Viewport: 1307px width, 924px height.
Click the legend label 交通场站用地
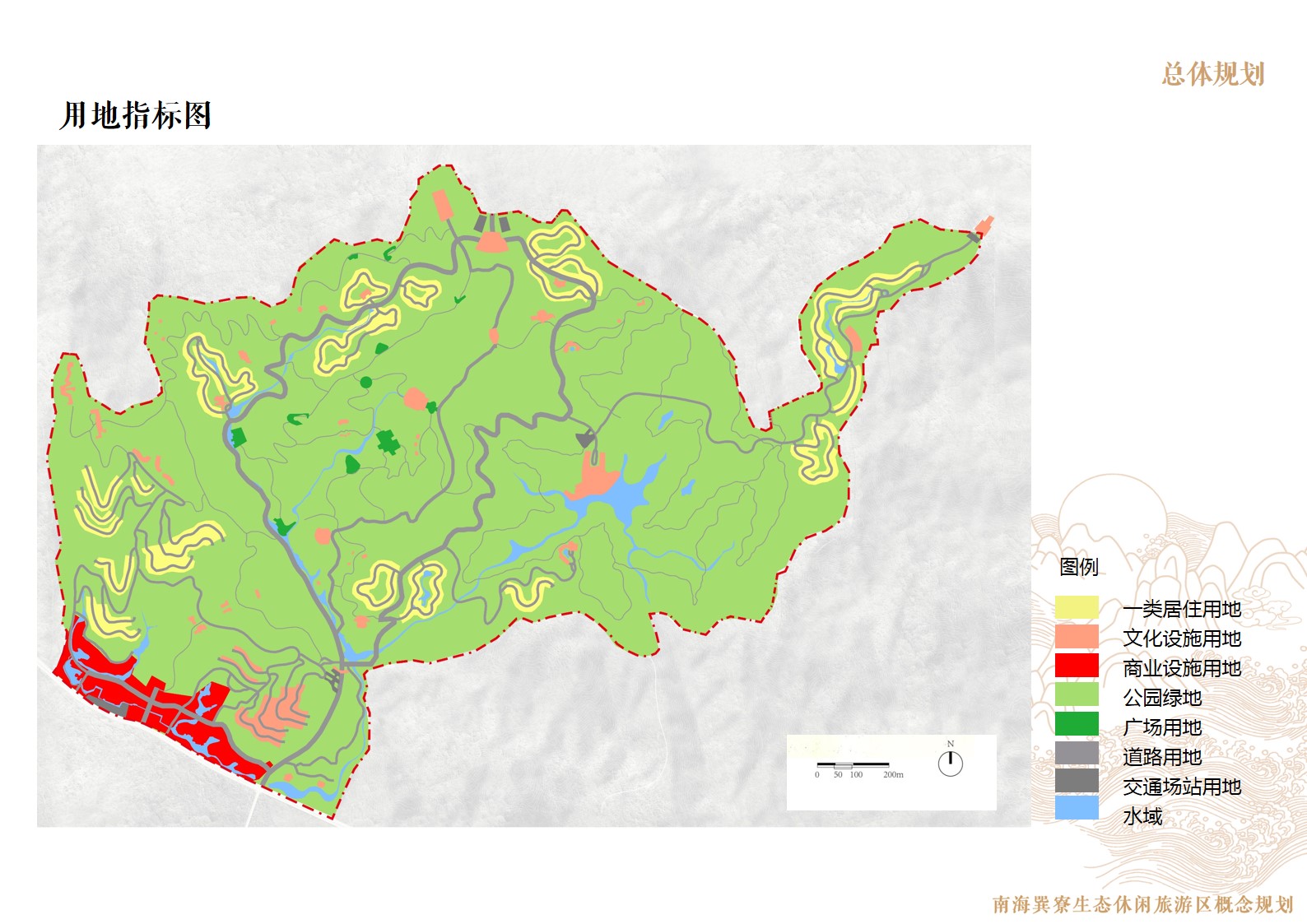pos(1182,787)
